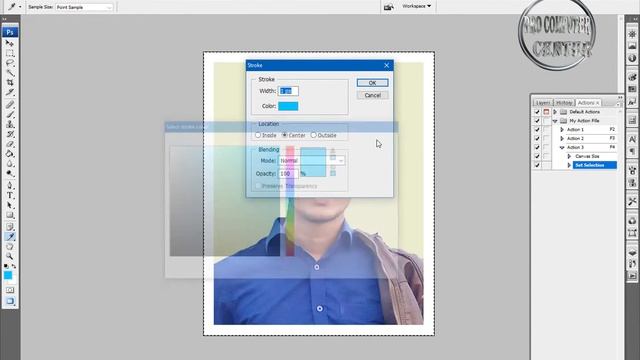Open the Navigator panel icon in dock
640x360 pixels.
pyautogui.click(x=632, y=34)
